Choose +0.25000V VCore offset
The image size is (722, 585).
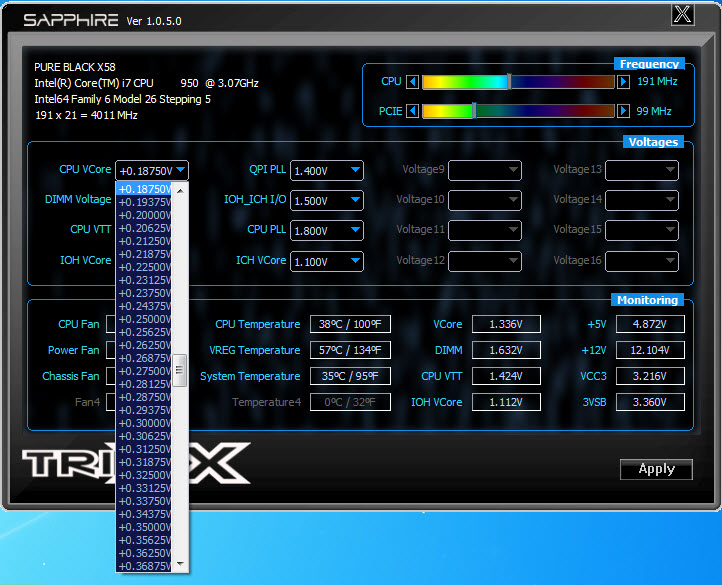[x=144, y=319]
